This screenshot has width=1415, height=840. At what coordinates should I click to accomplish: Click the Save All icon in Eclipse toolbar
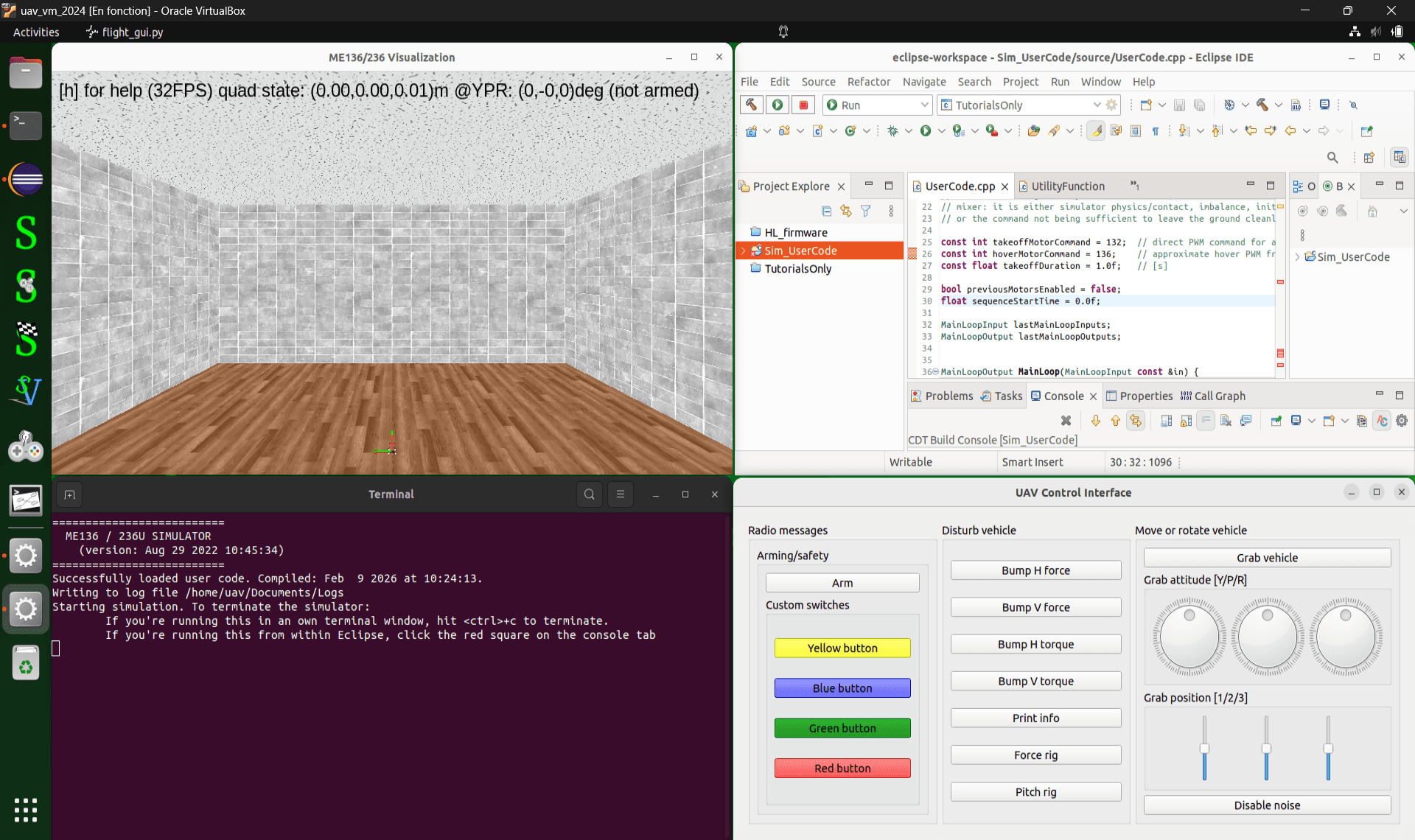point(1199,105)
